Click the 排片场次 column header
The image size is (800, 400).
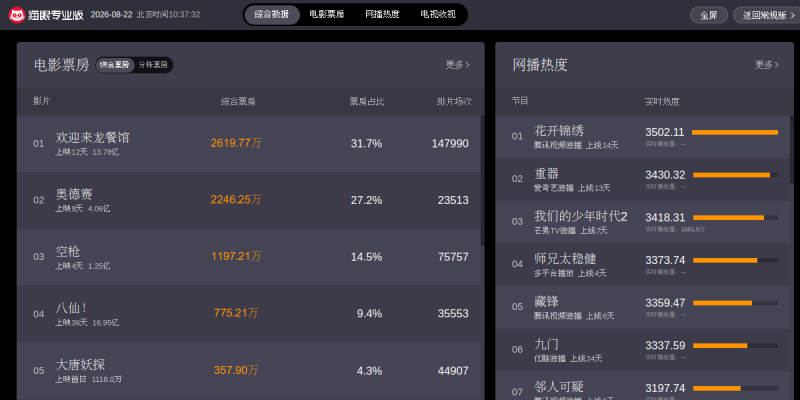[x=454, y=102]
